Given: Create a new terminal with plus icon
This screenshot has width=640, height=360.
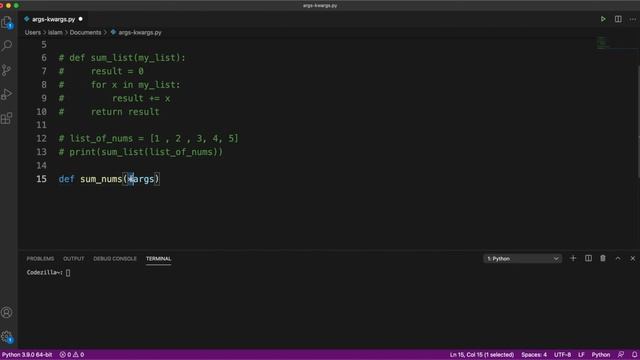Looking at the screenshot, I should tap(573, 258).
